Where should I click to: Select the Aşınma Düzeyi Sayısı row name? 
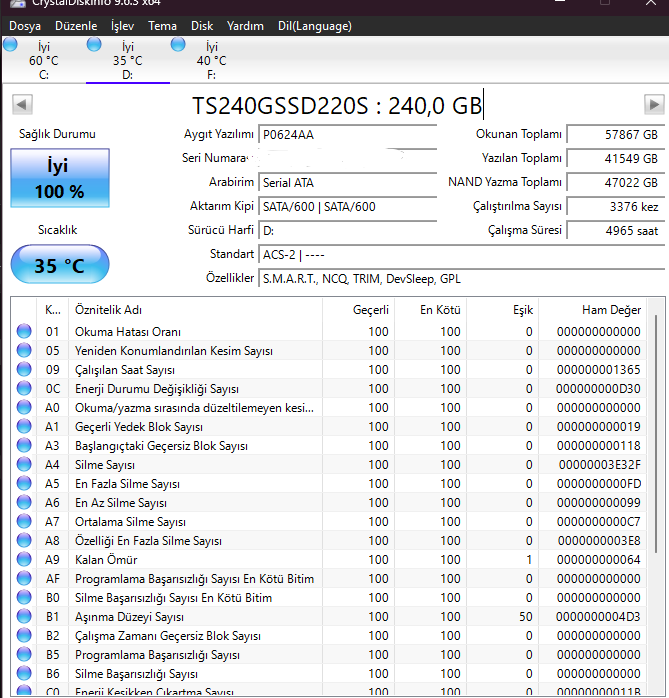click(130, 617)
